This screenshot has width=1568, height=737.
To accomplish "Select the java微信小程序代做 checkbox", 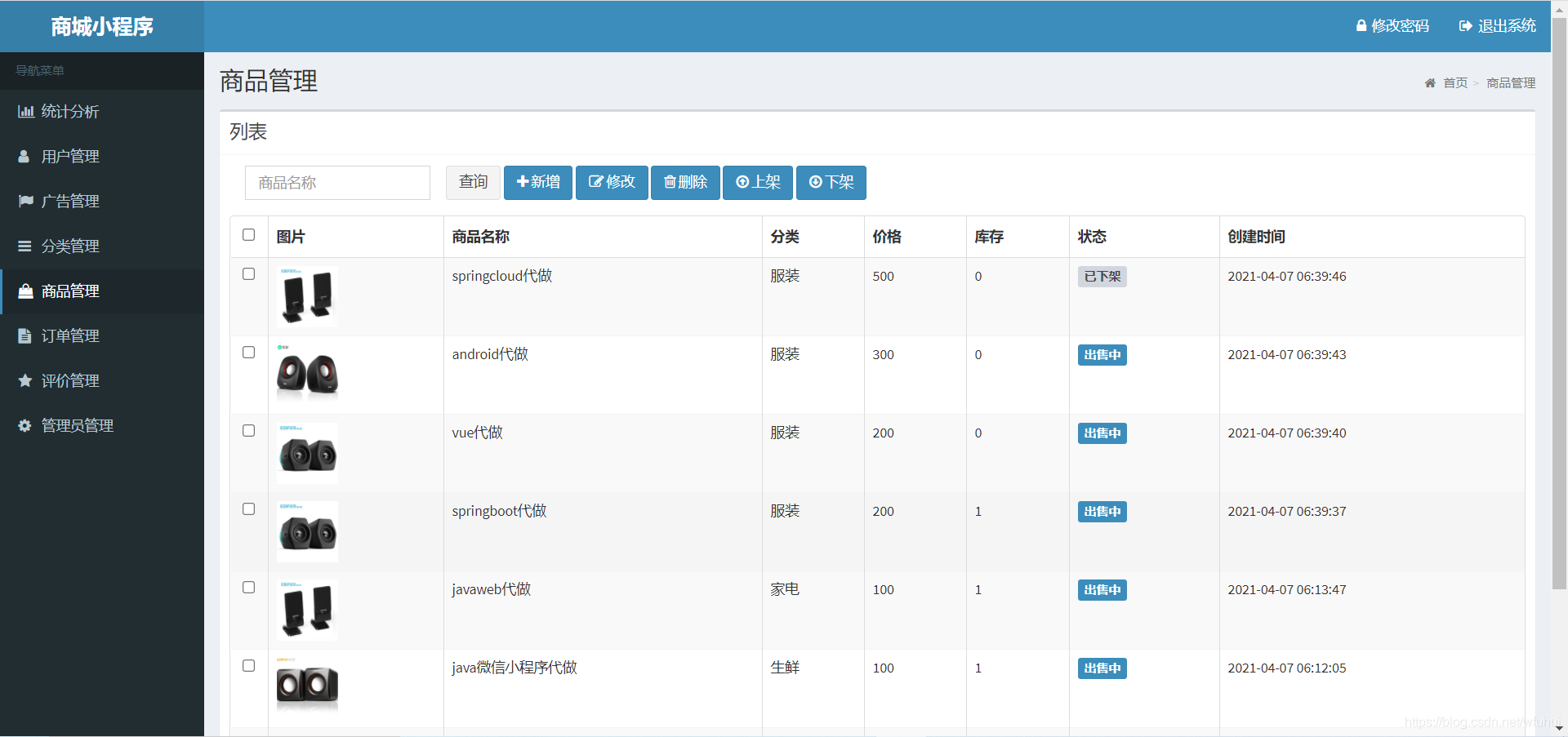I will point(249,666).
